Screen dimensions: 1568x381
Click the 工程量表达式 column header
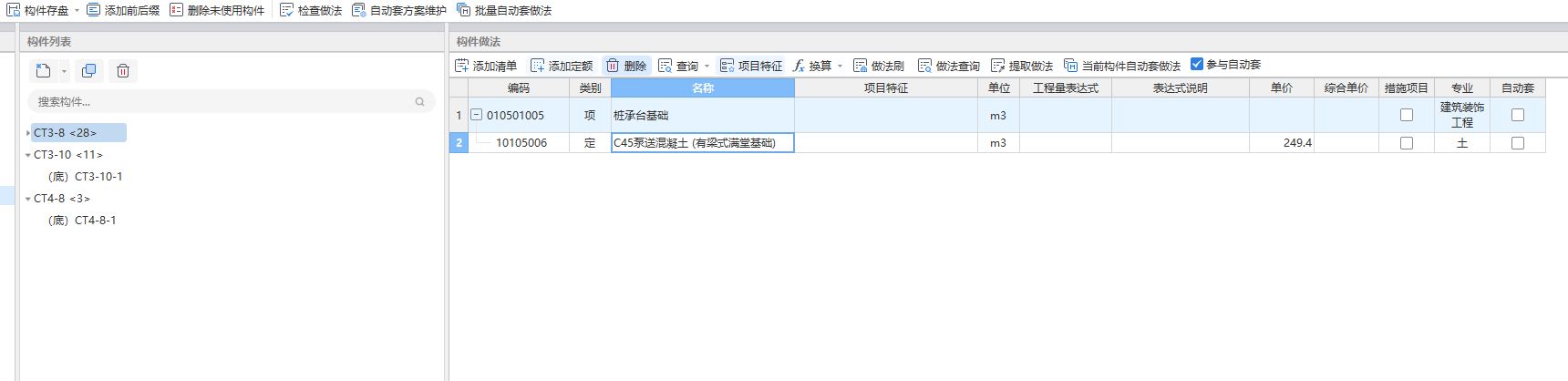1065,88
